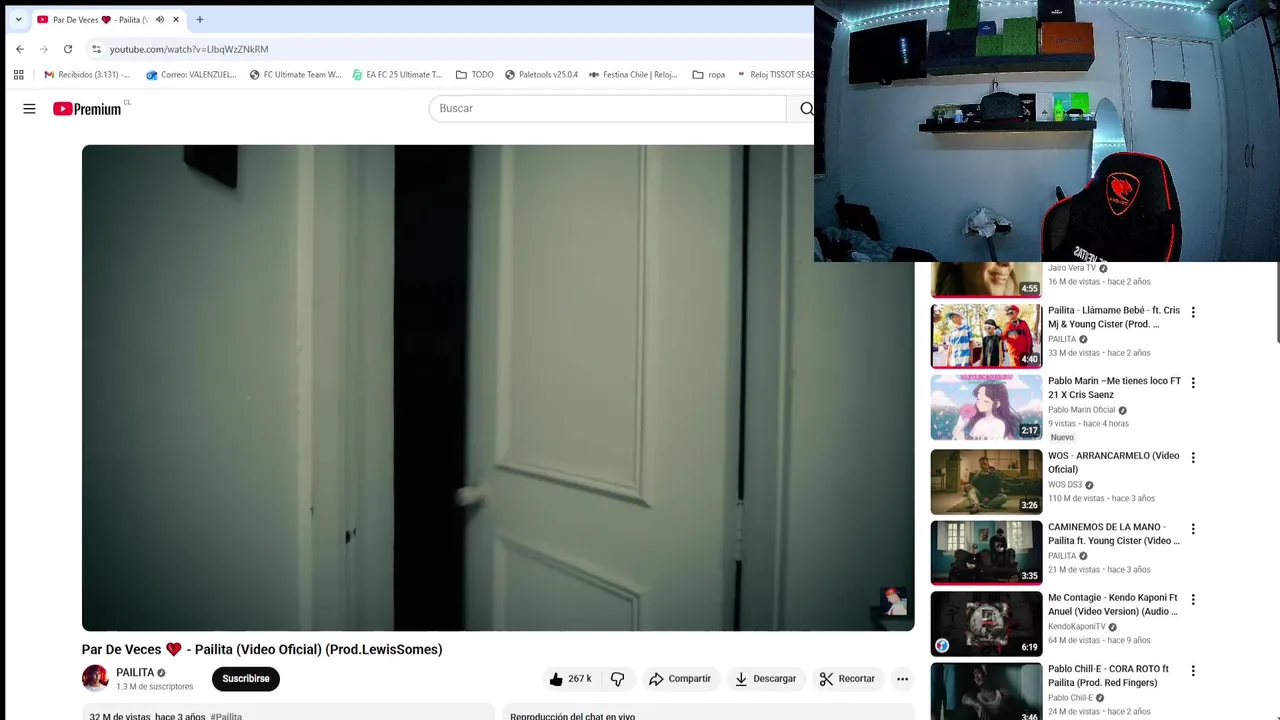Open options for CAMINEMOS DE LA MANO
Screen dimensions: 1280x720
click(1193, 529)
